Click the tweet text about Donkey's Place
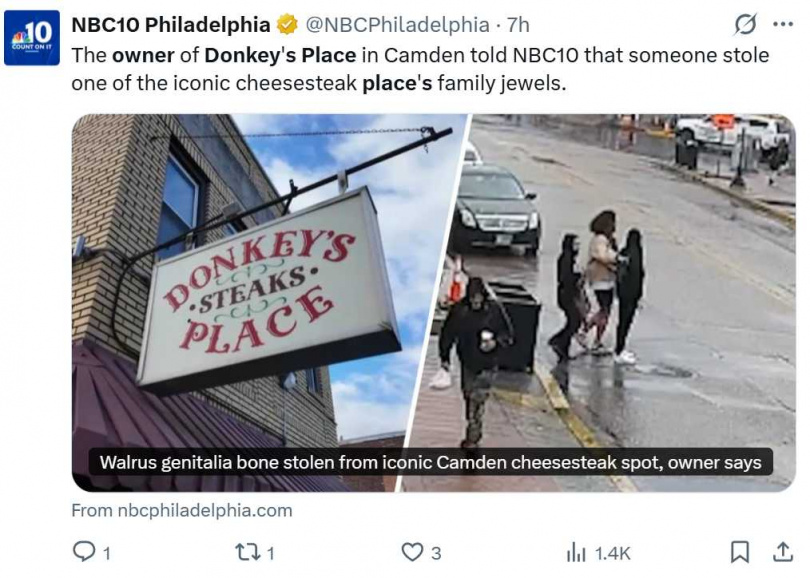 420,69
